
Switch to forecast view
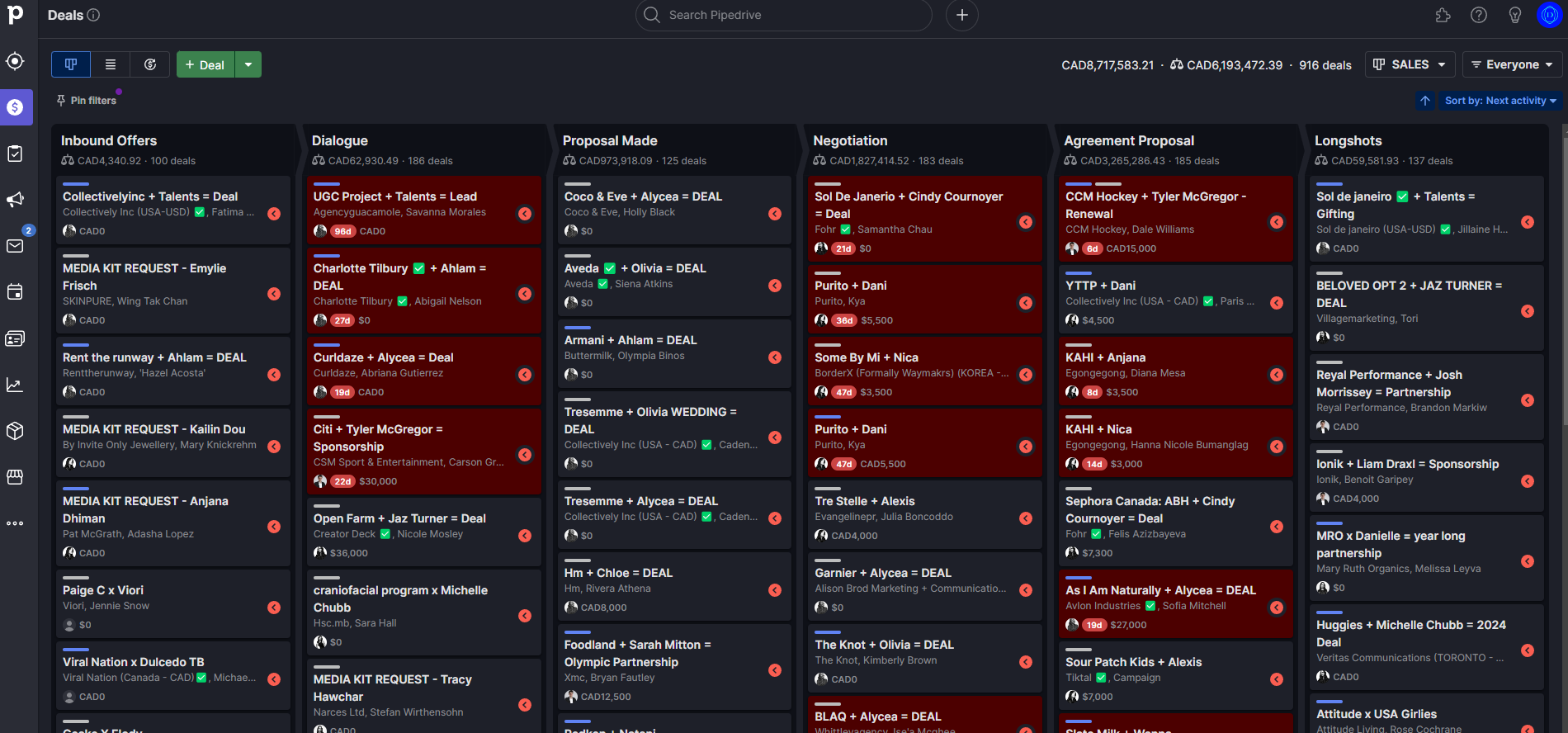(150, 64)
